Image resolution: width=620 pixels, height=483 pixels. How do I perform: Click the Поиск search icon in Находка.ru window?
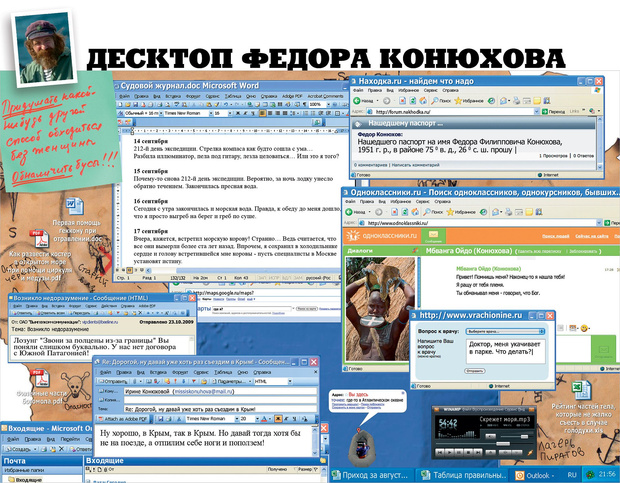click(441, 101)
